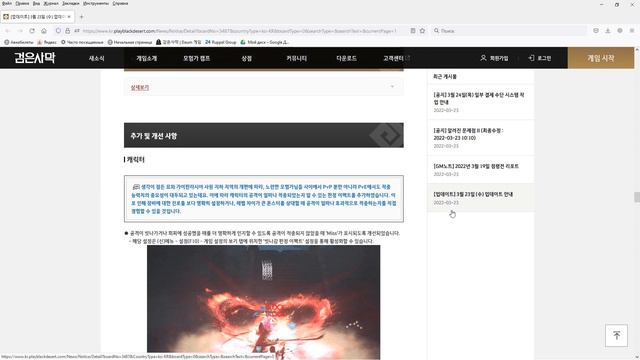Close the current browser tab

tap(69, 17)
